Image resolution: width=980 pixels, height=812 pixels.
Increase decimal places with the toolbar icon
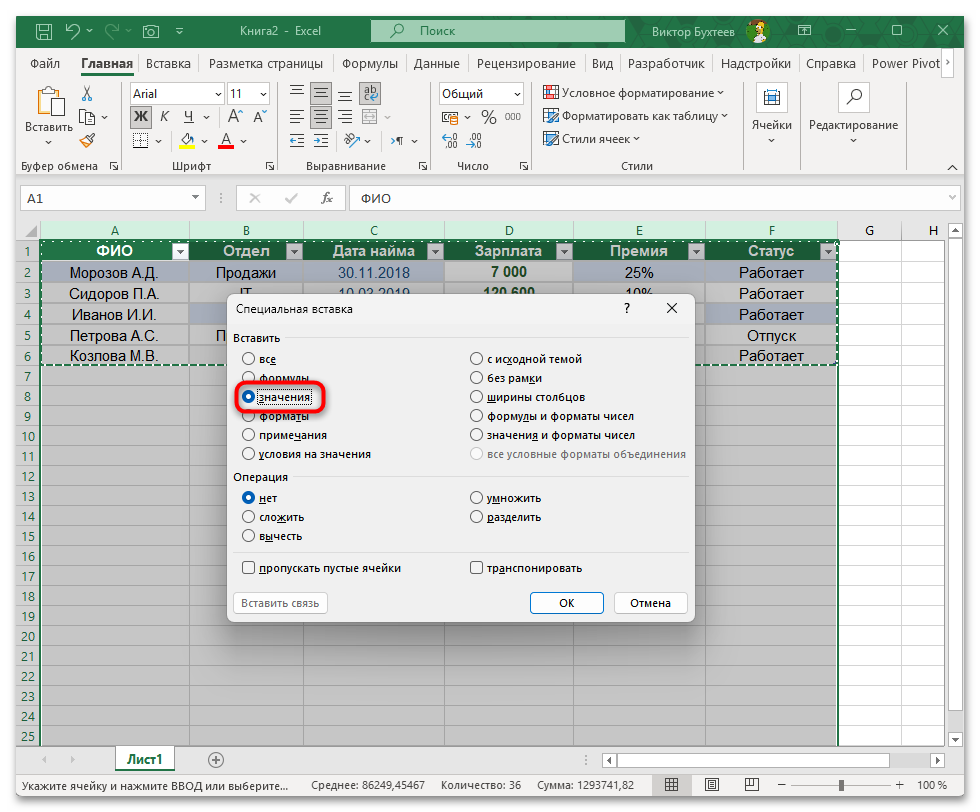coord(450,140)
